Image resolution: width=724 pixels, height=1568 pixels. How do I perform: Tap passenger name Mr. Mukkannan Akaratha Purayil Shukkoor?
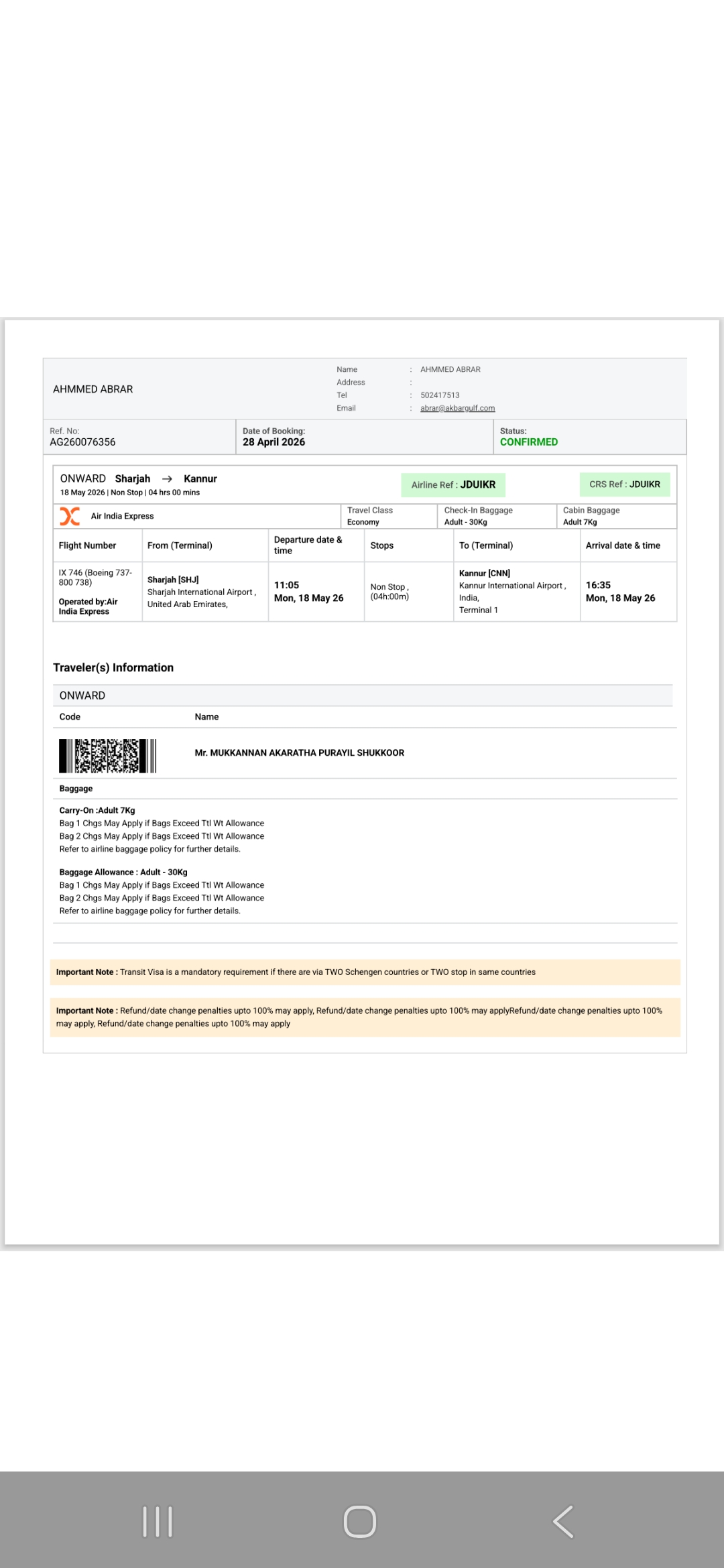[300, 753]
